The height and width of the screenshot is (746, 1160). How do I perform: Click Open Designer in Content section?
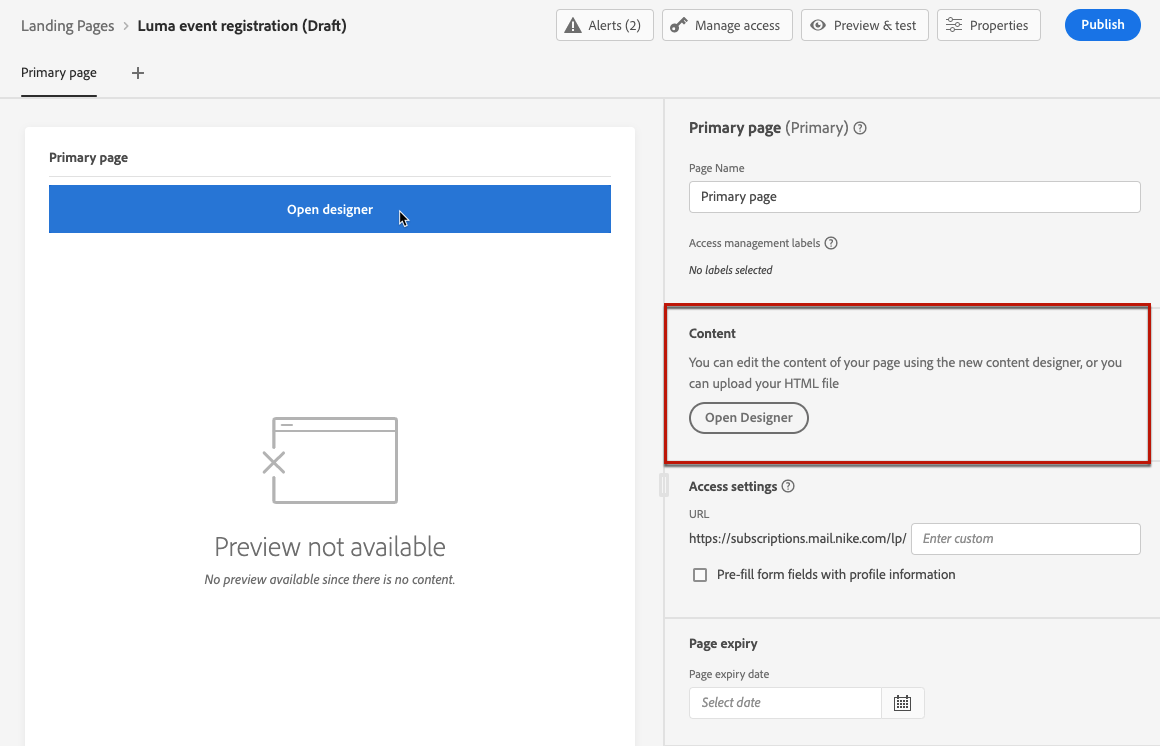click(748, 418)
